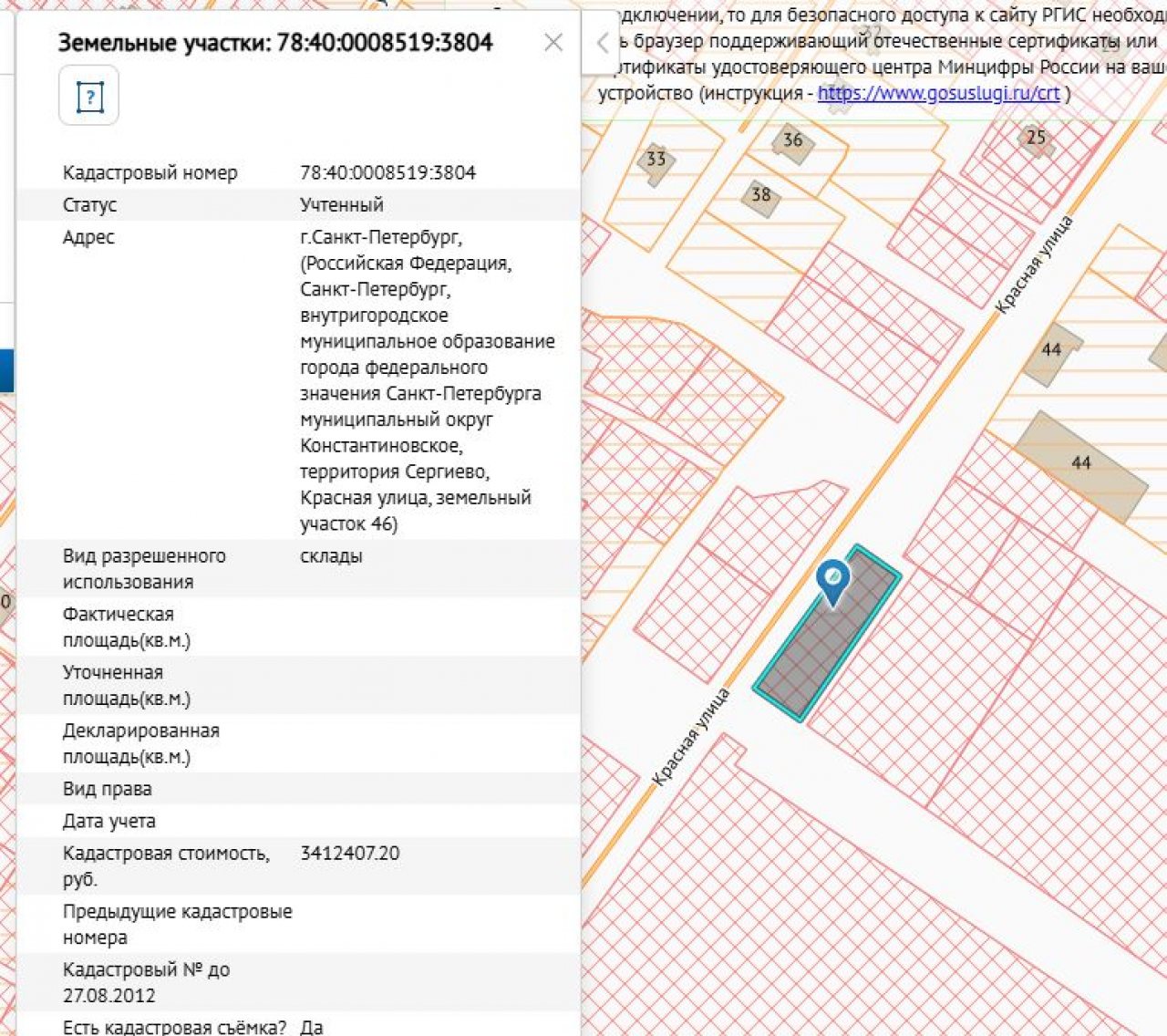Click building number 33 on map

[x=656, y=161]
